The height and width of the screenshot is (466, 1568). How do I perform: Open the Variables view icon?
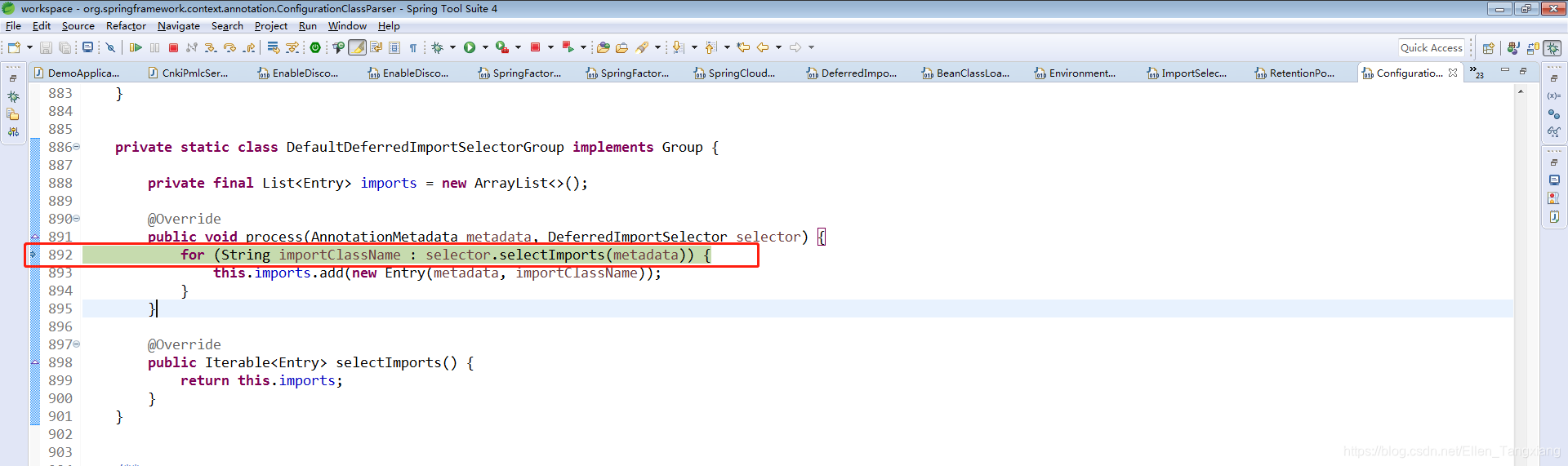point(1554,95)
